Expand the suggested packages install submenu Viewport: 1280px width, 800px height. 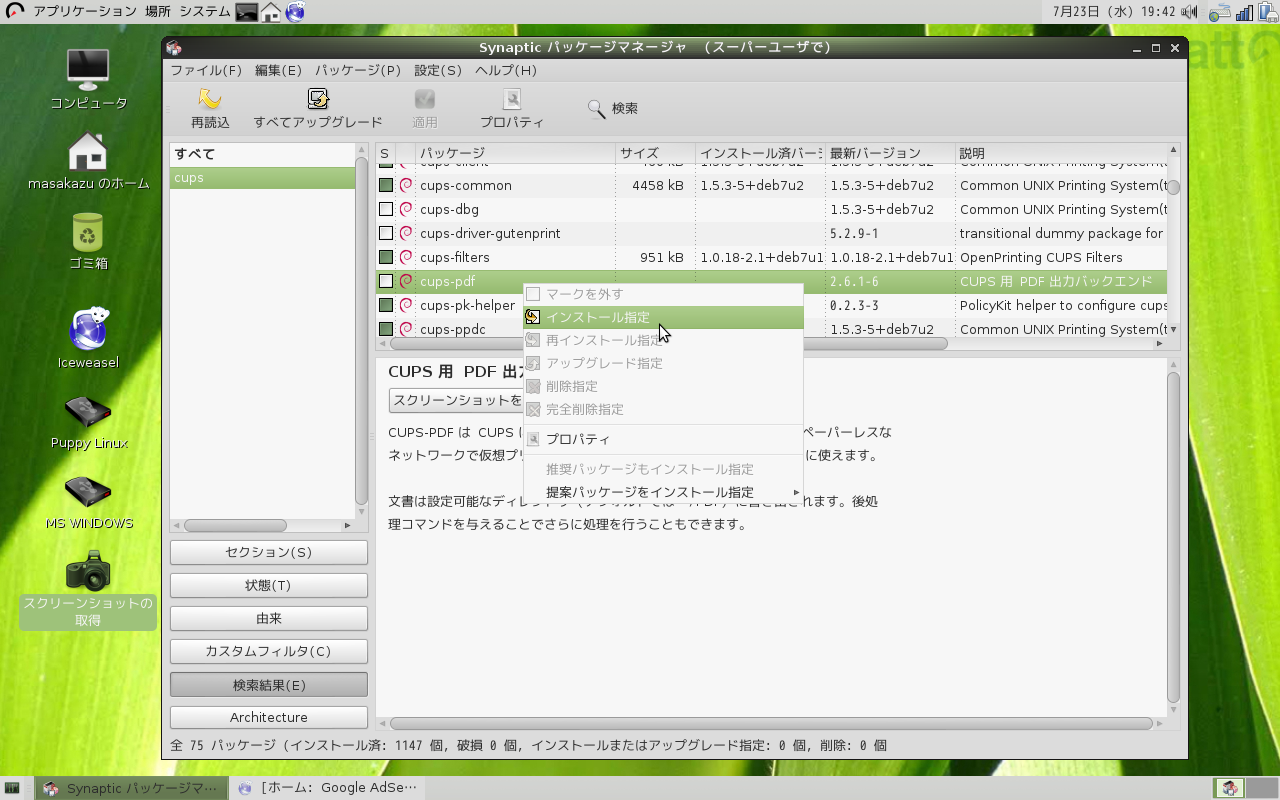663,492
